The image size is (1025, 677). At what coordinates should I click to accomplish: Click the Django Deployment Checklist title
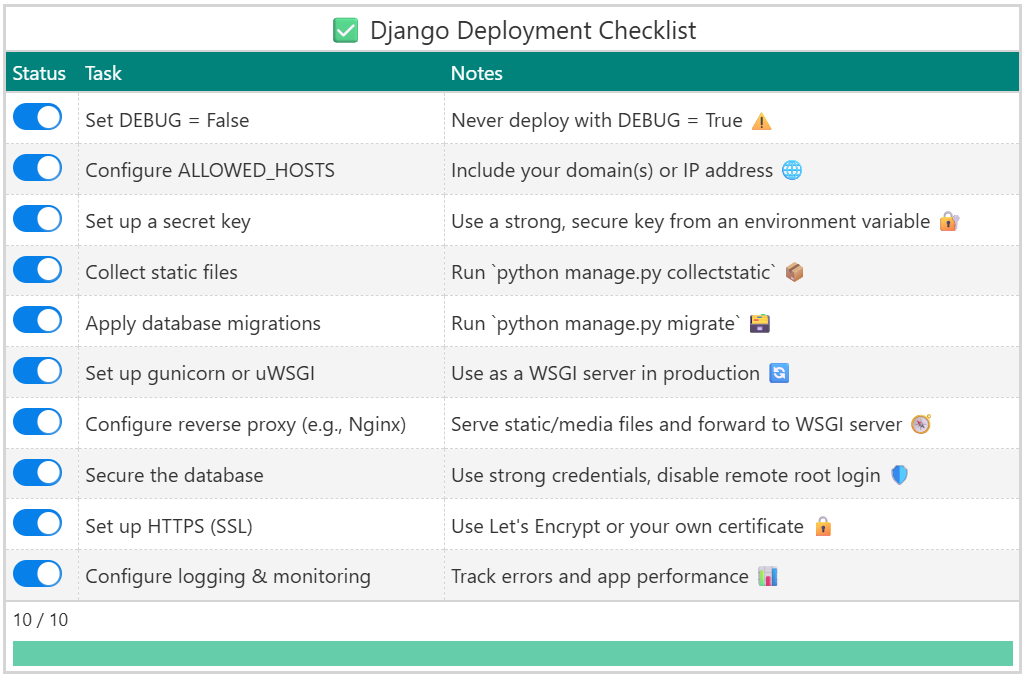533,31
